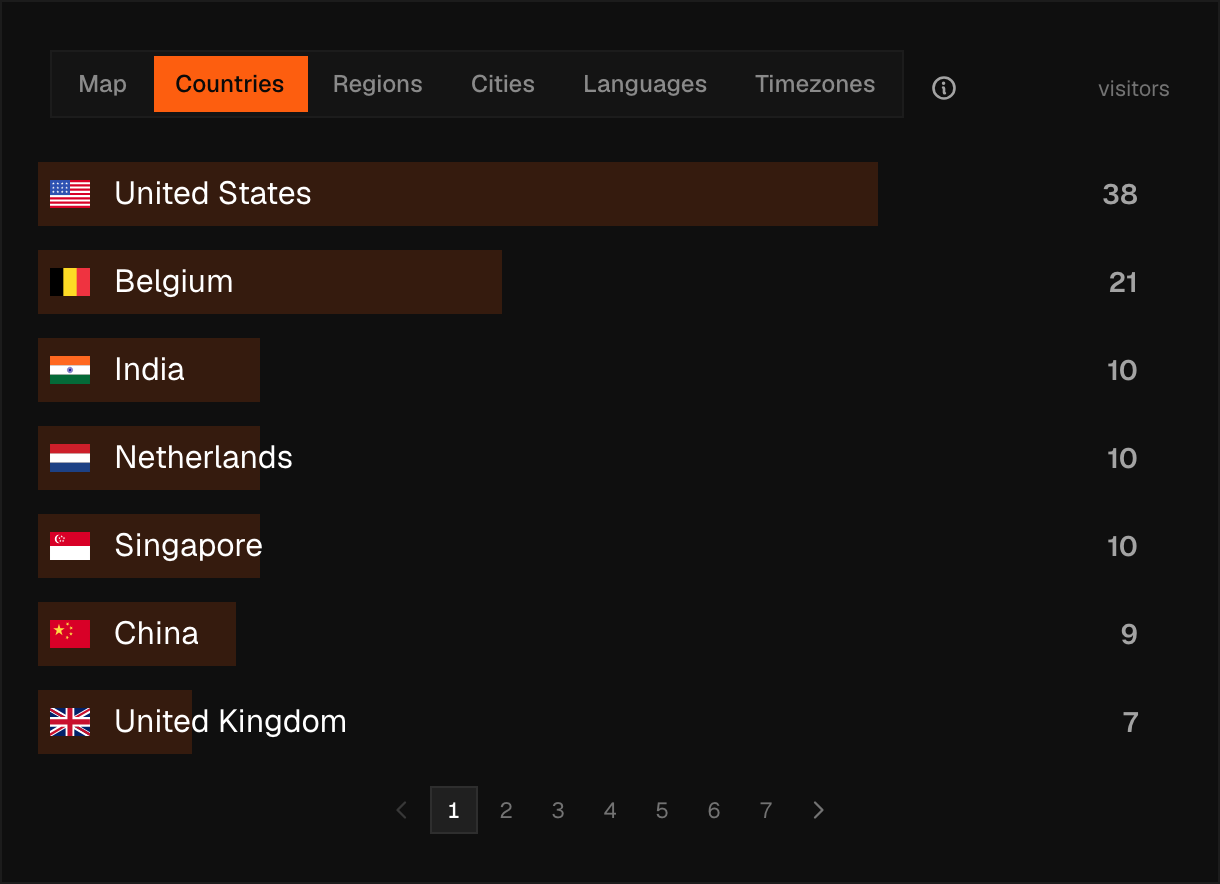Click the United Kingdom flag icon
1220x884 pixels.
click(70, 722)
